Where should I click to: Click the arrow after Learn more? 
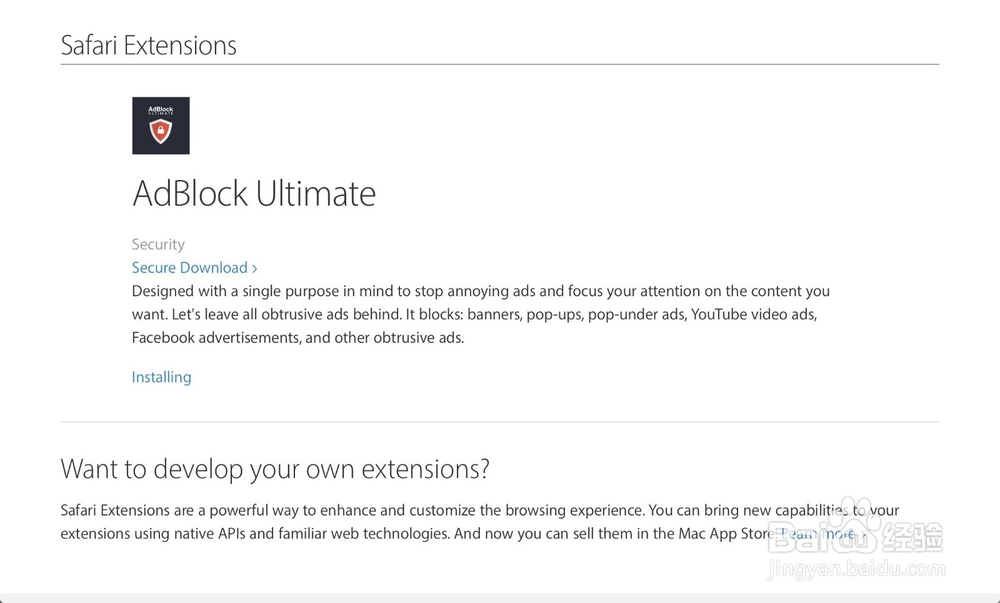click(864, 535)
